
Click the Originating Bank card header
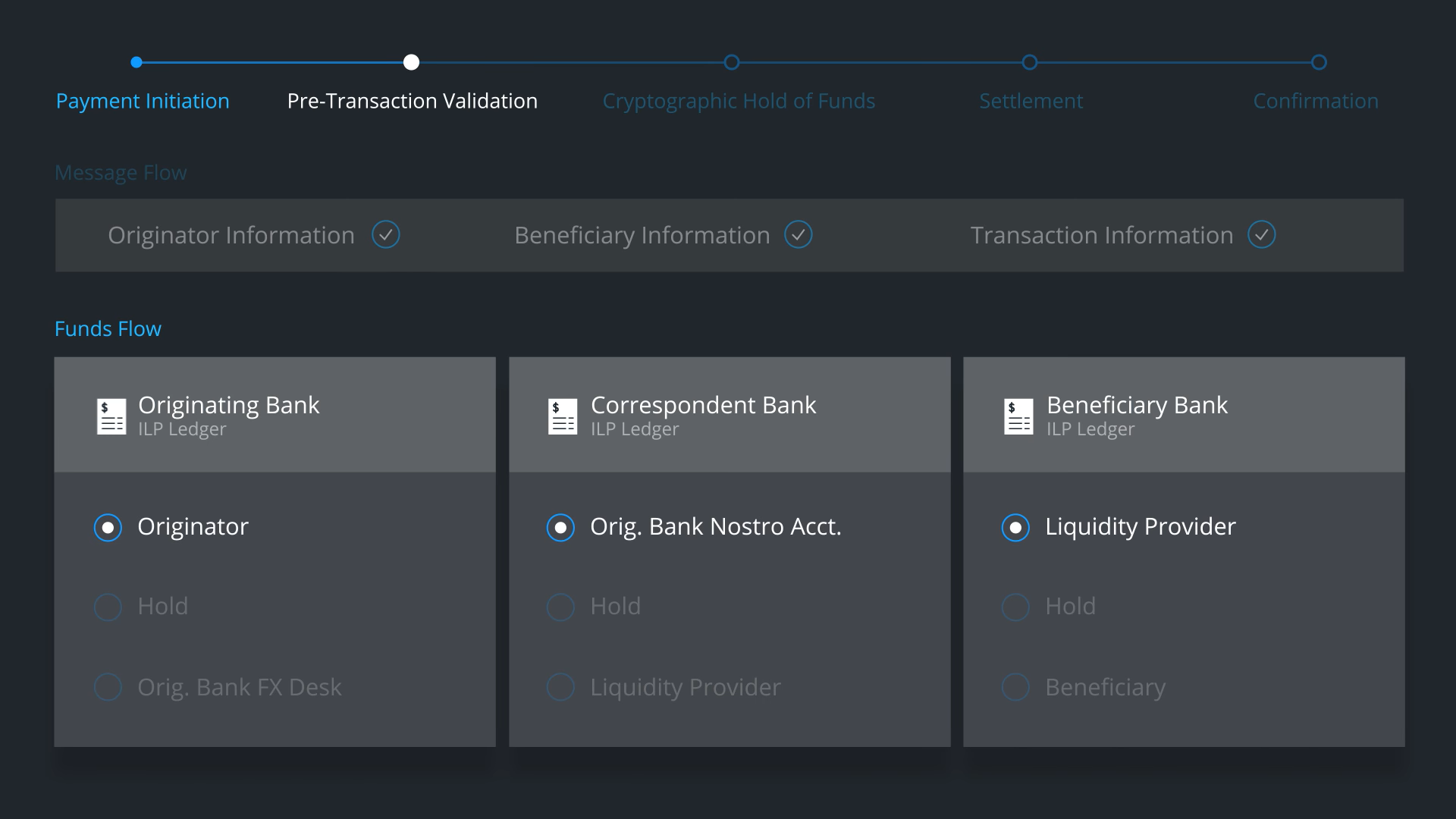(x=275, y=415)
